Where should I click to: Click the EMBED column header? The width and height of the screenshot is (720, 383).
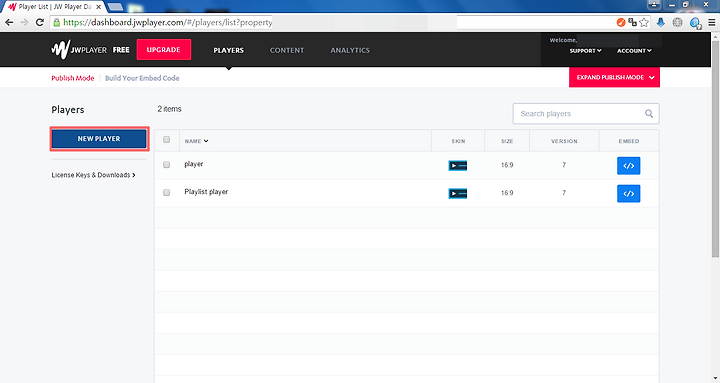[x=629, y=141]
